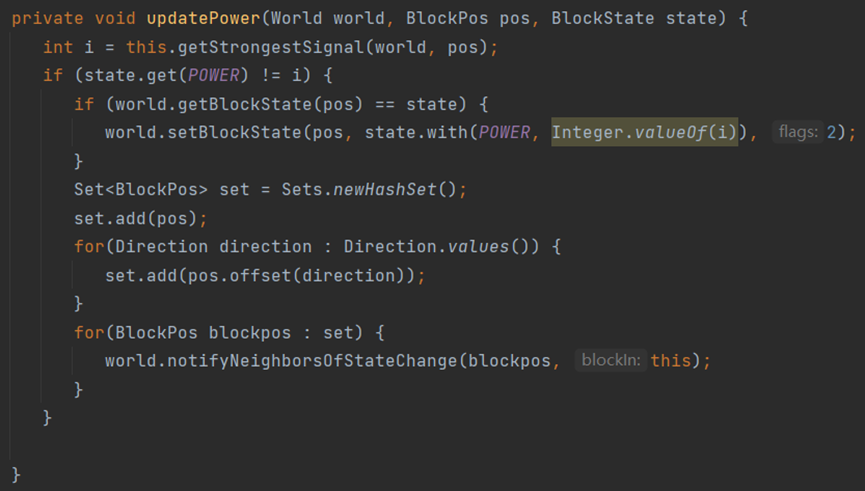The image size is (865, 491).
Task: Click the 'flags:' parameter hint
Action: click(798, 132)
